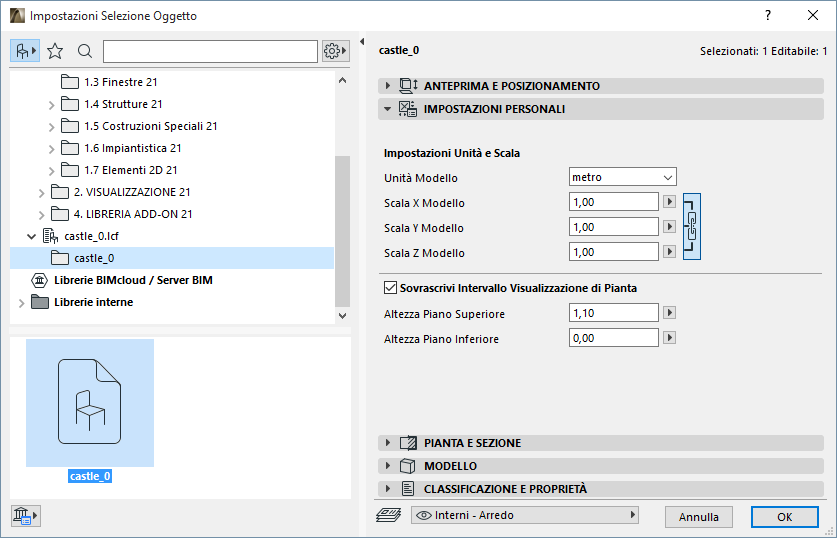Open the Unità Modello dropdown
The height and width of the screenshot is (538, 837).
[x=622, y=177]
